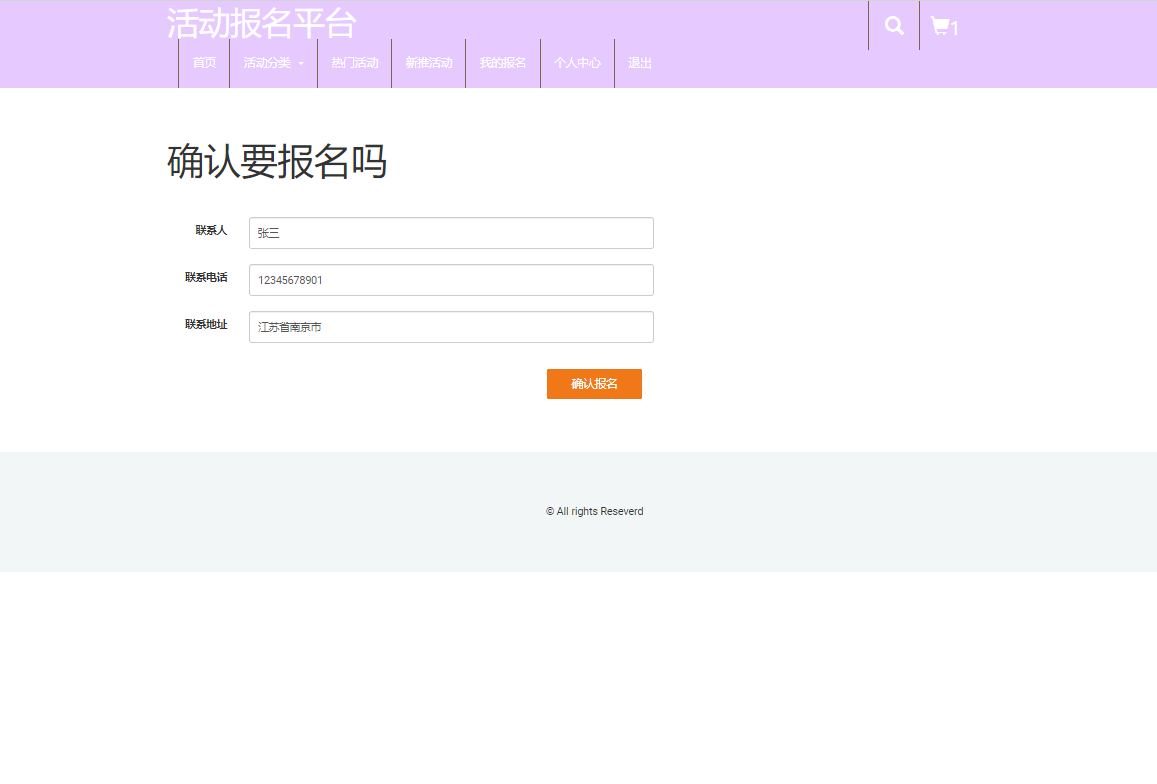Click the 联系人 form label
Screen dimensions: 1157x784
211,230
